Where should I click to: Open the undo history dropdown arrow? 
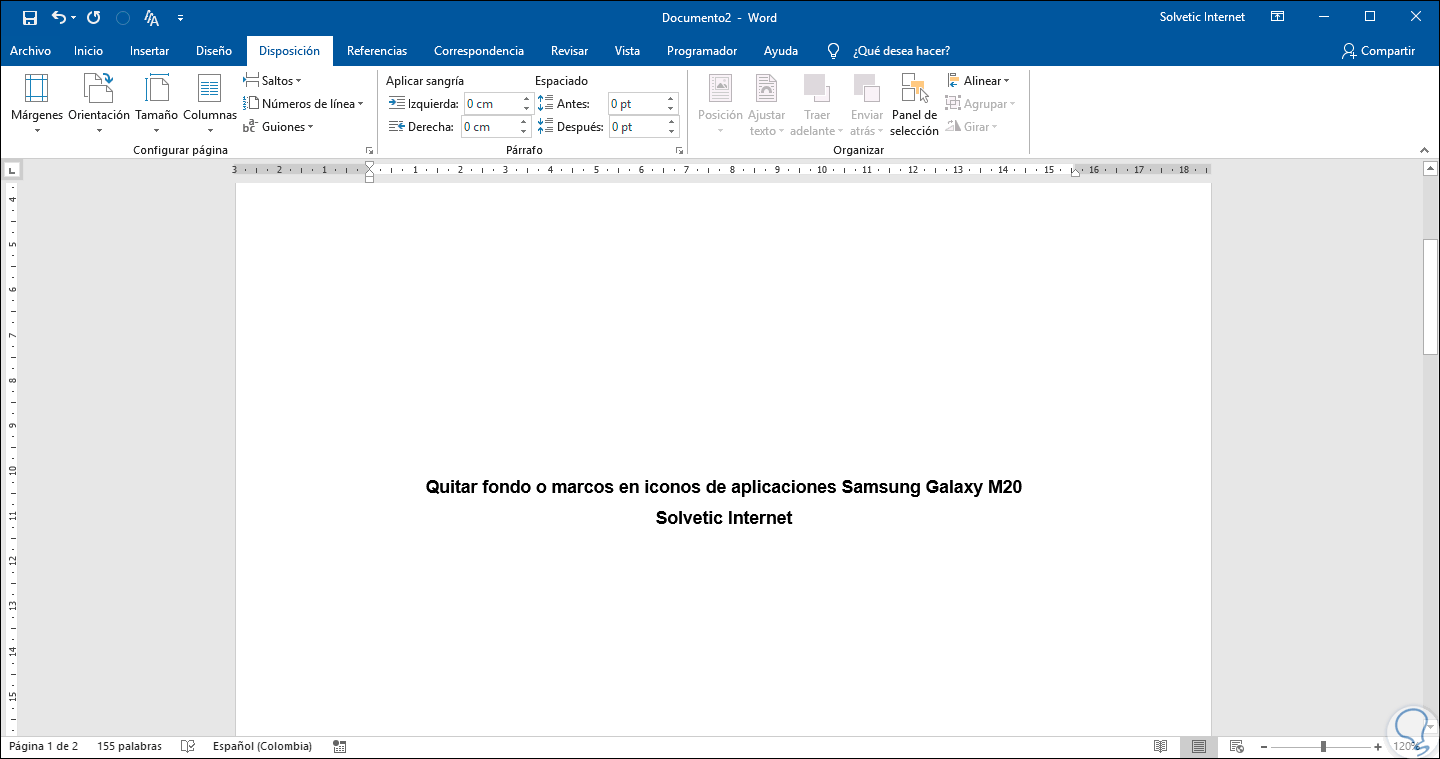[74, 18]
